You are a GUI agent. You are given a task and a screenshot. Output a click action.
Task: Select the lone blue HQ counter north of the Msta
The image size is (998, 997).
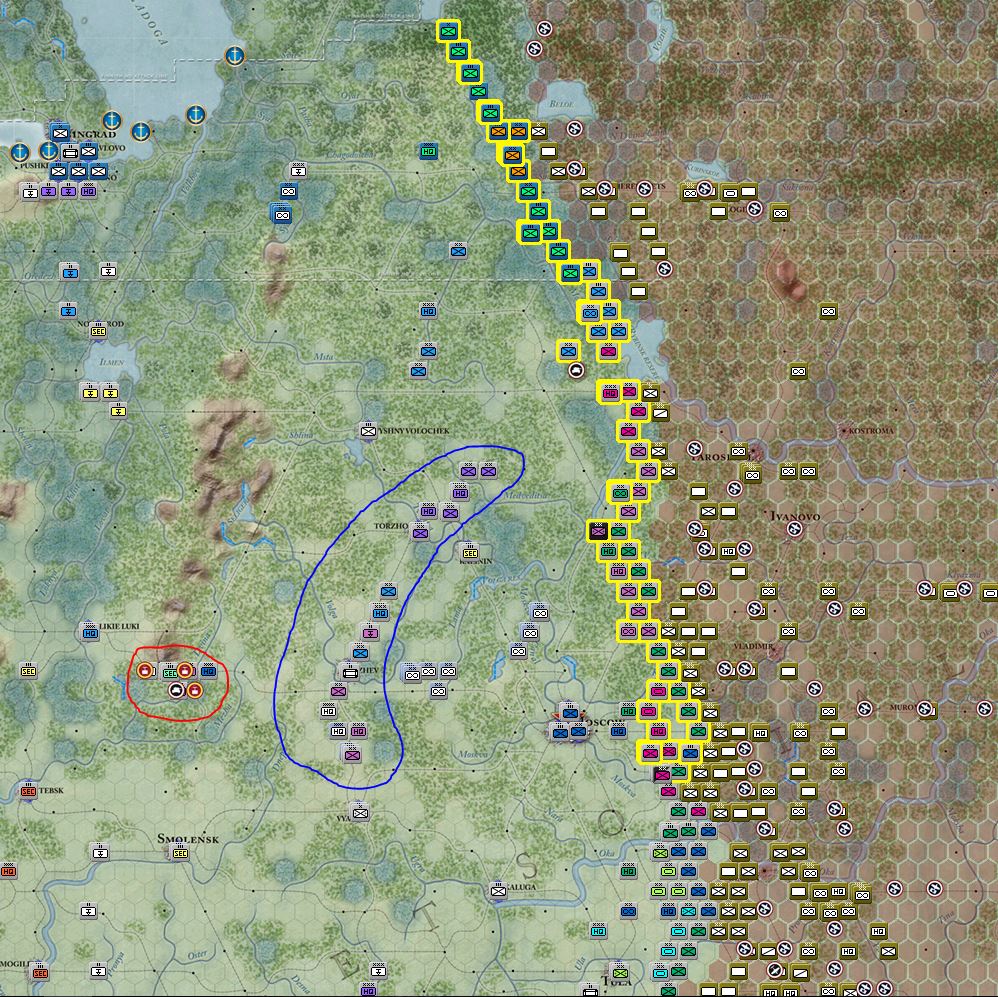point(428,311)
